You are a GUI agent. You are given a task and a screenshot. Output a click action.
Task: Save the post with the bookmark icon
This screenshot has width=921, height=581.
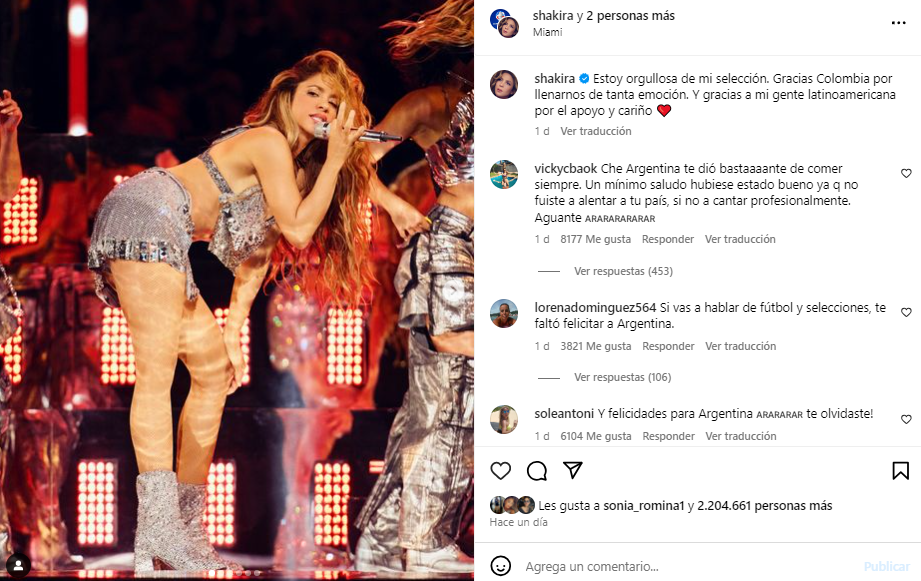coord(900,471)
